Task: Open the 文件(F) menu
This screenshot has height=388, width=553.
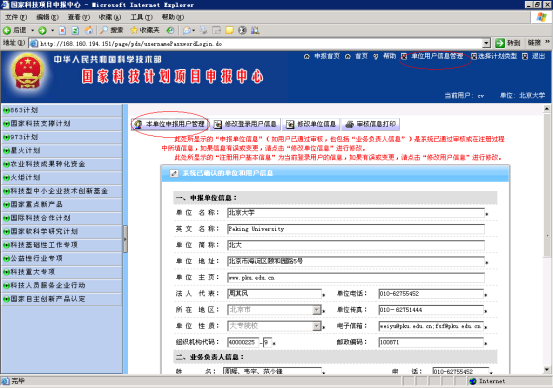Action: [16, 17]
